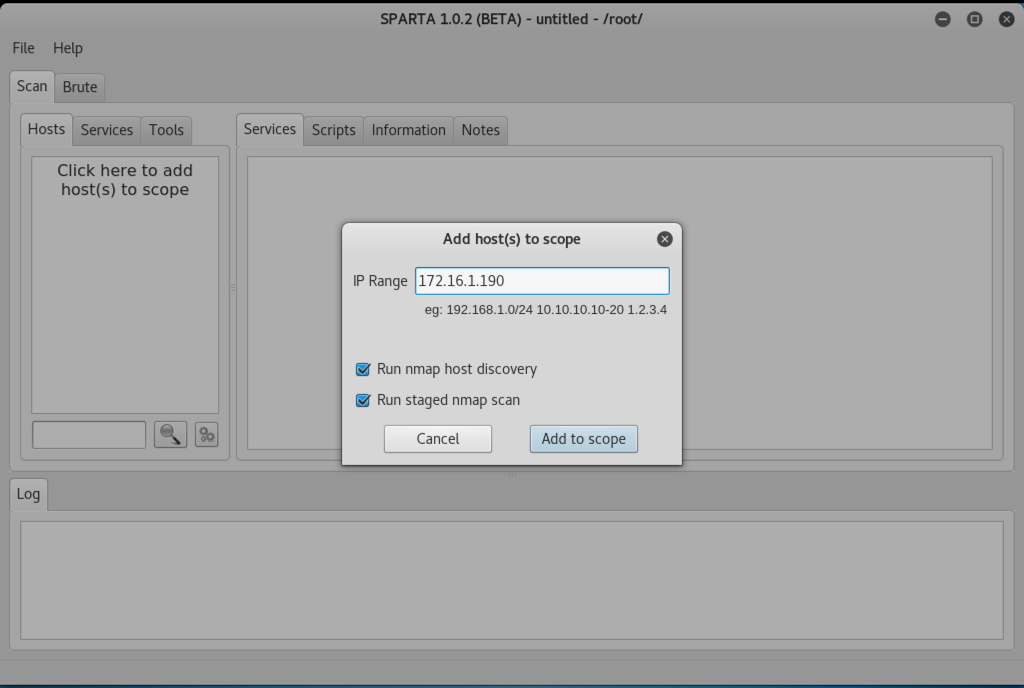
Task: Switch to the Tools tab
Action: [166, 131]
